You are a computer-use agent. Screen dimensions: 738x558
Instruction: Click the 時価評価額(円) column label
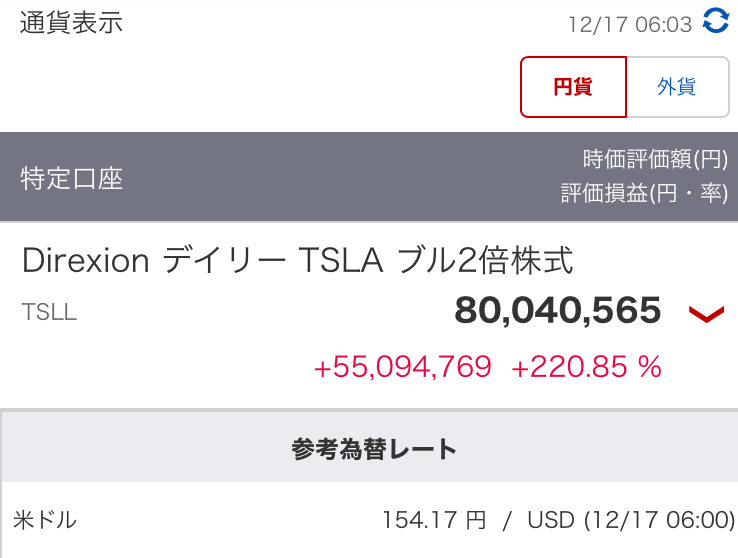655,159
